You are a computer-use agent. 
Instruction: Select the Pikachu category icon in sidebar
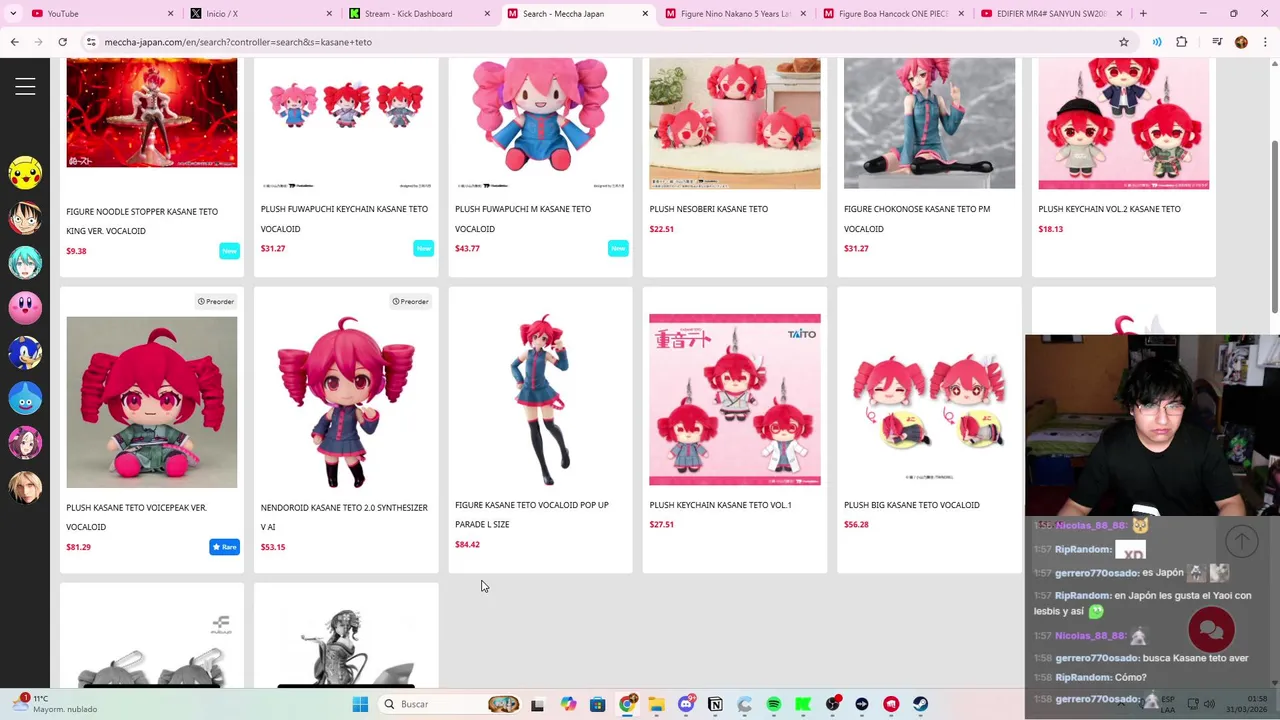(25, 173)
